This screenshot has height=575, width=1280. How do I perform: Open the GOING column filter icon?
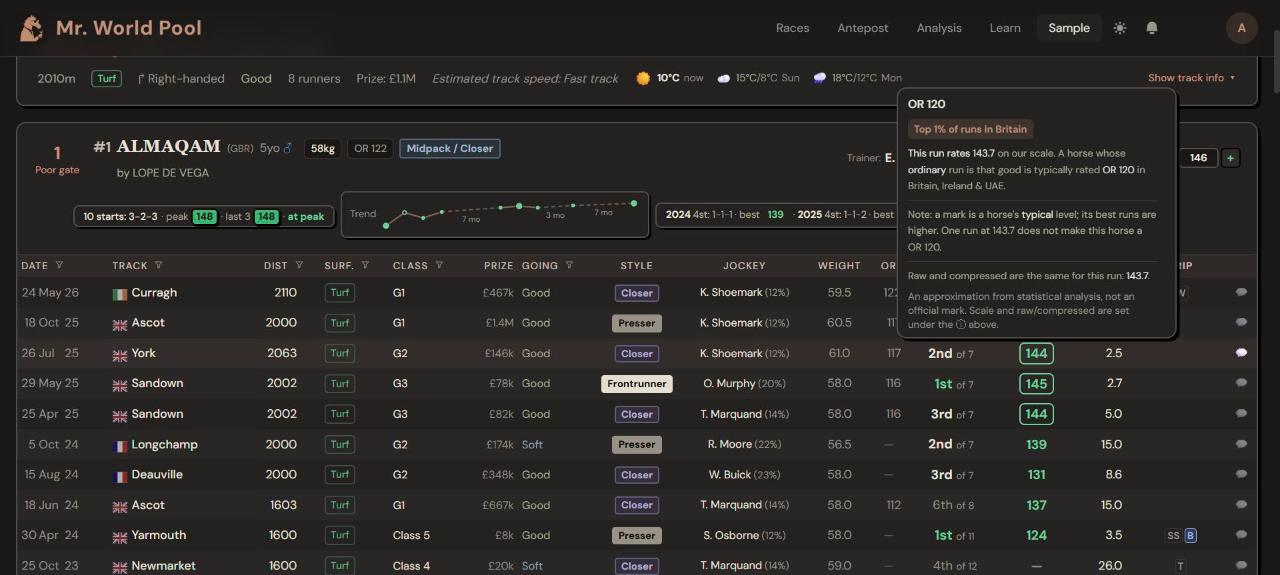(569, 266)
